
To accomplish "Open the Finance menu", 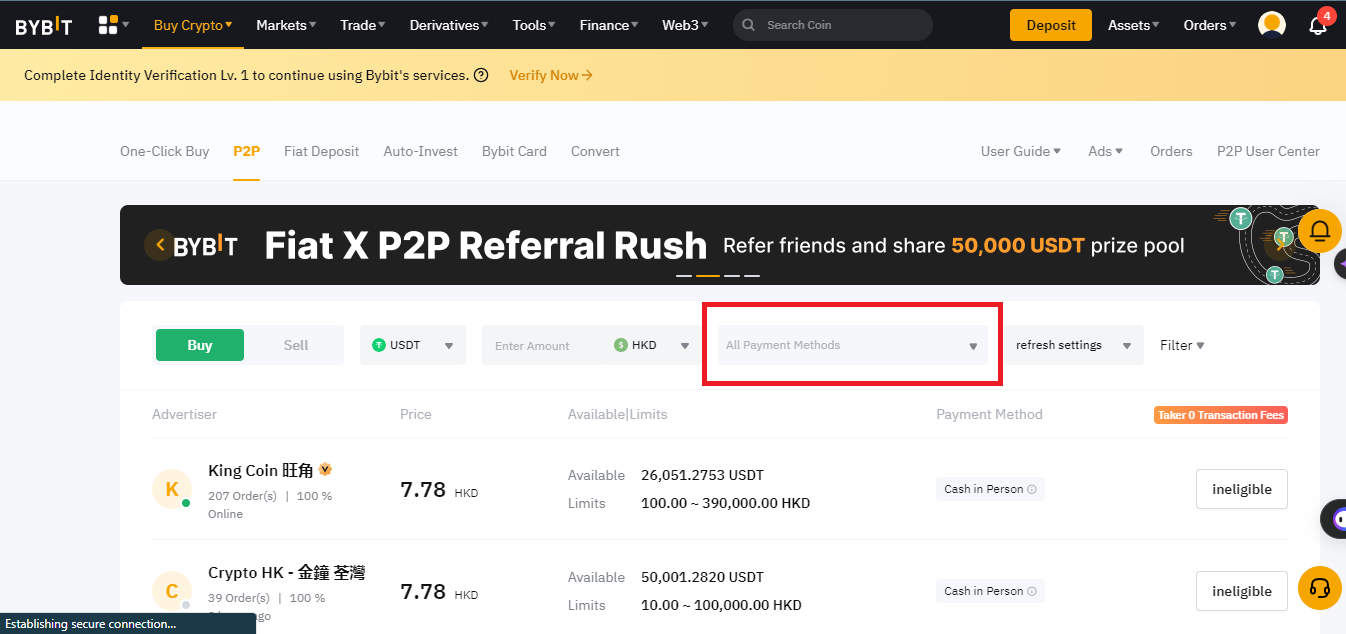I will click(609, 25).
